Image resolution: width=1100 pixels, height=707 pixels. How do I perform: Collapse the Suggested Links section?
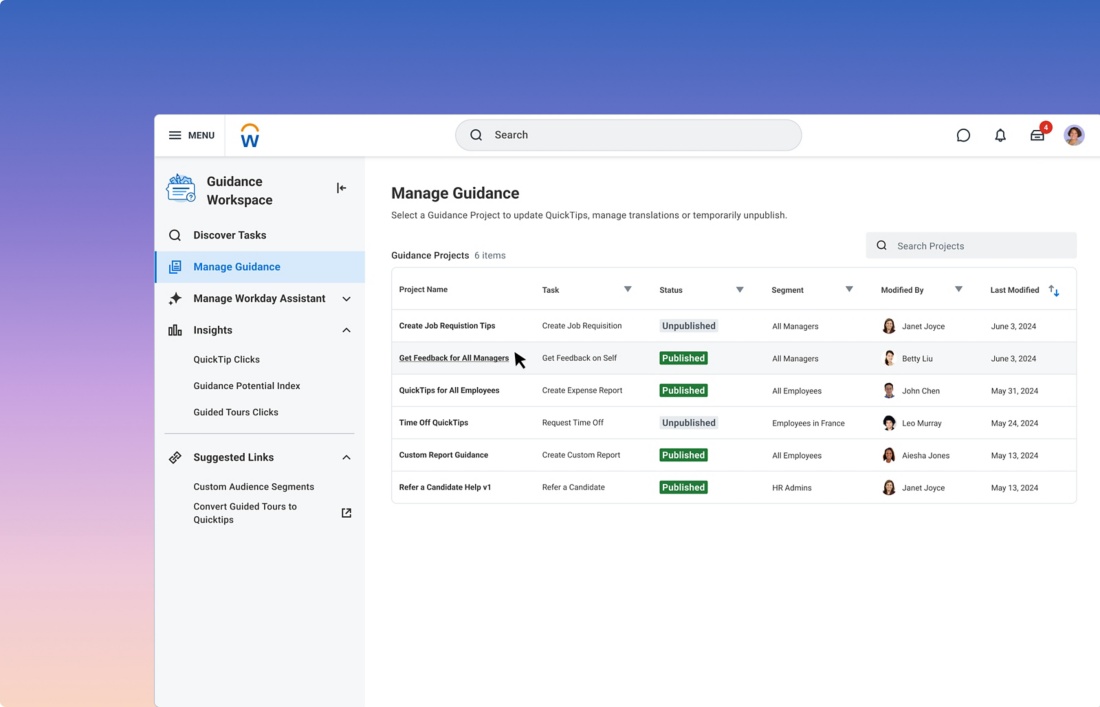(x=346, y=457)
